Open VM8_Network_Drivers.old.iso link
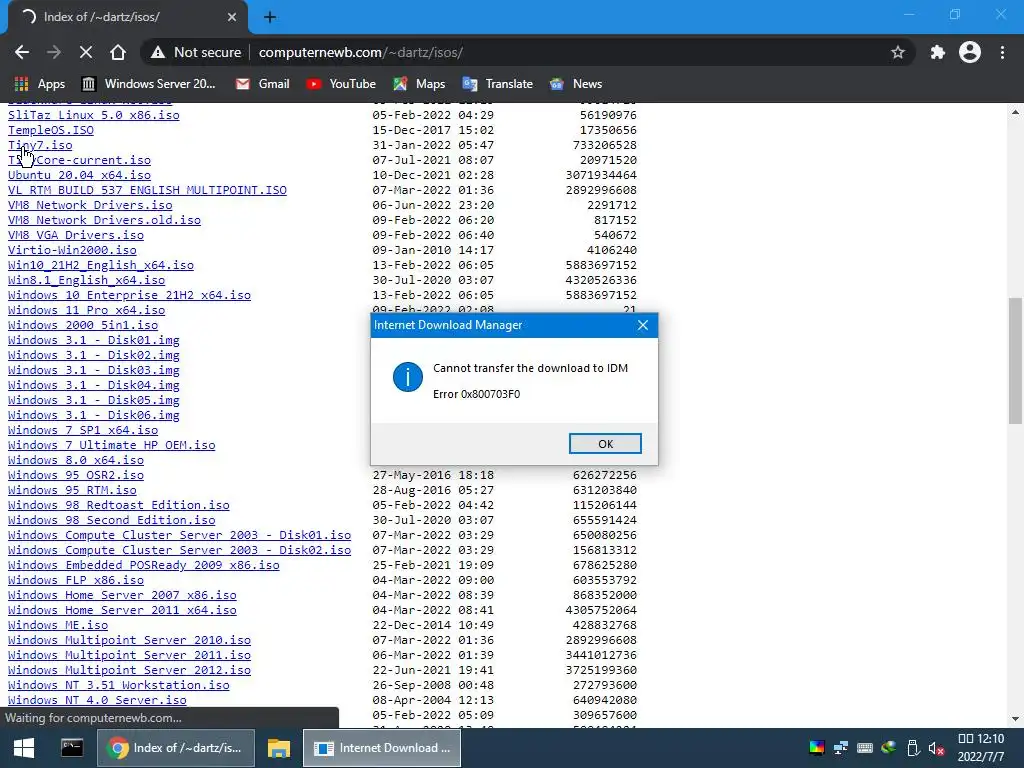The height and width of the screenshot is (768, 1024). [104, 220]
